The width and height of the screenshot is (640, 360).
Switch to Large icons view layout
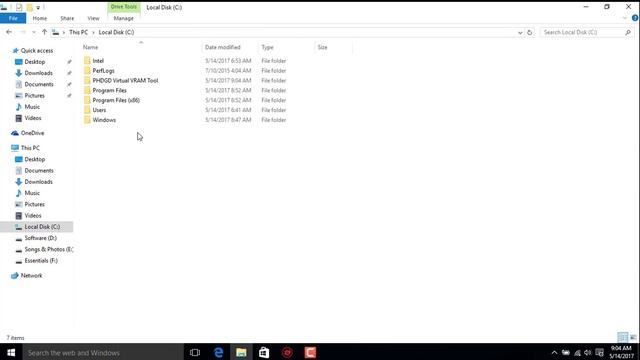coord(633,337)
